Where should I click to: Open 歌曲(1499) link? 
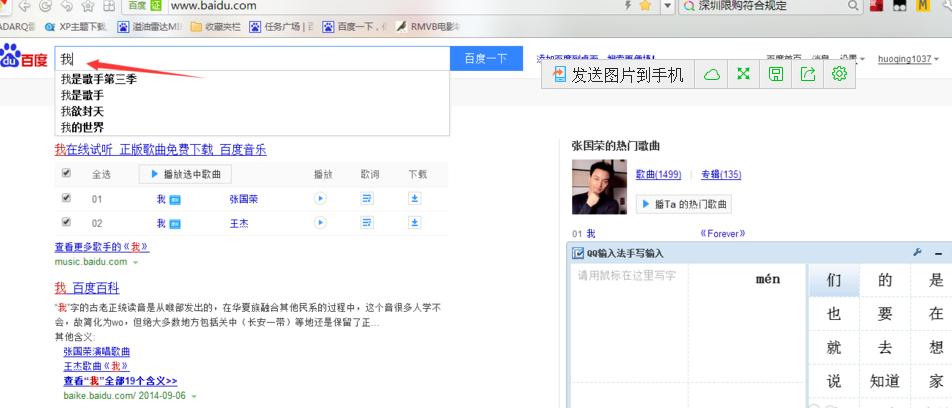point(658,174)
